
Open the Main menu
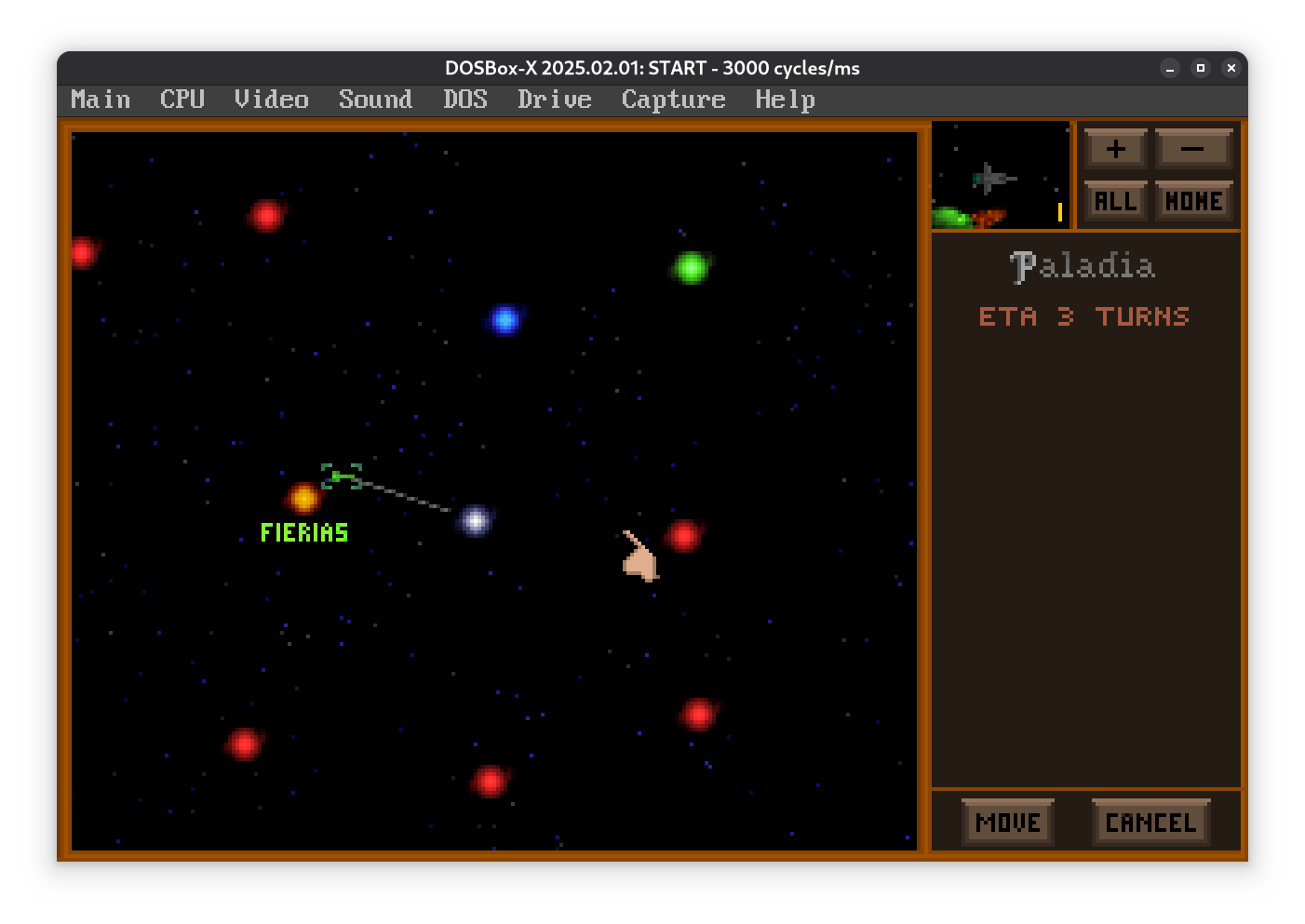coord(101,100)
